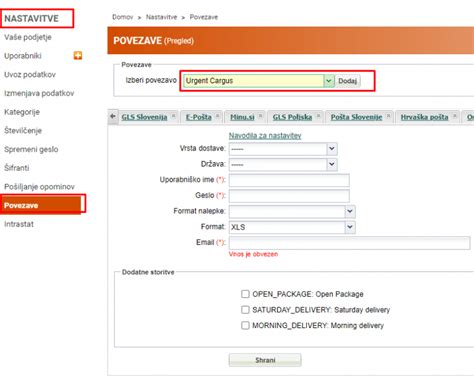Image resolution: width=474 pixels, height=383 pixels.
Task: Open the E-Pošta tab
Action: (x=199, y=117)
